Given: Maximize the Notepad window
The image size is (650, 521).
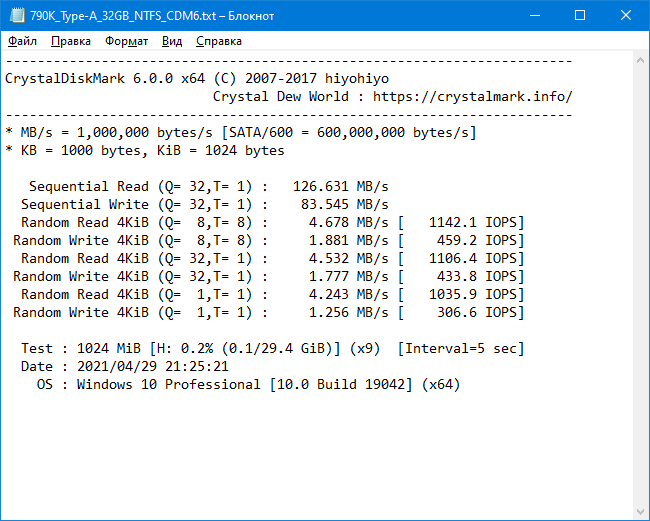Looking at the screenshot, I should (x=580, y=16).
